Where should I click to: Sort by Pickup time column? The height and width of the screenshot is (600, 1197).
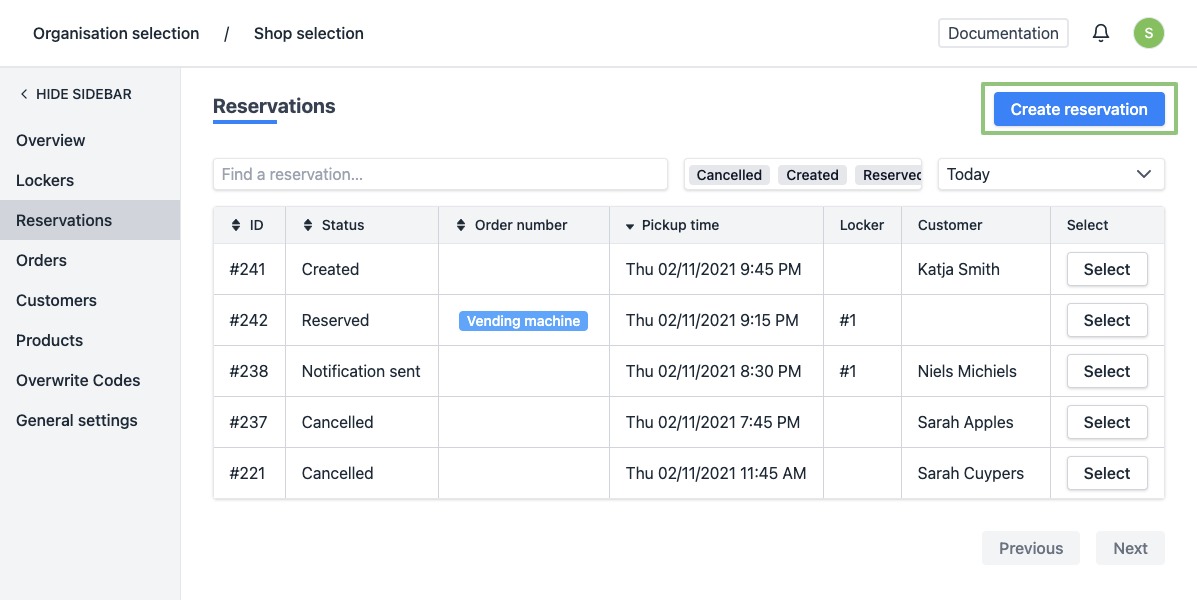672,225
